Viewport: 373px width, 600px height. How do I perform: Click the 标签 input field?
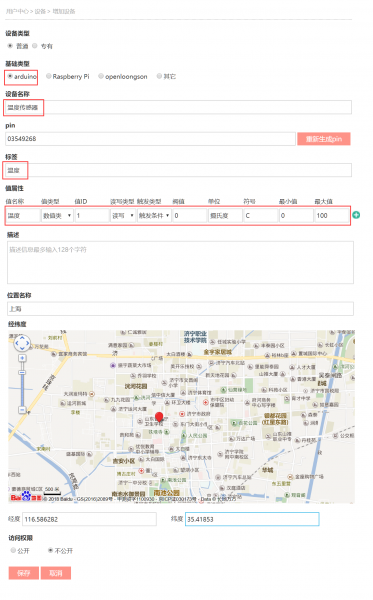(x=178, y=170)
